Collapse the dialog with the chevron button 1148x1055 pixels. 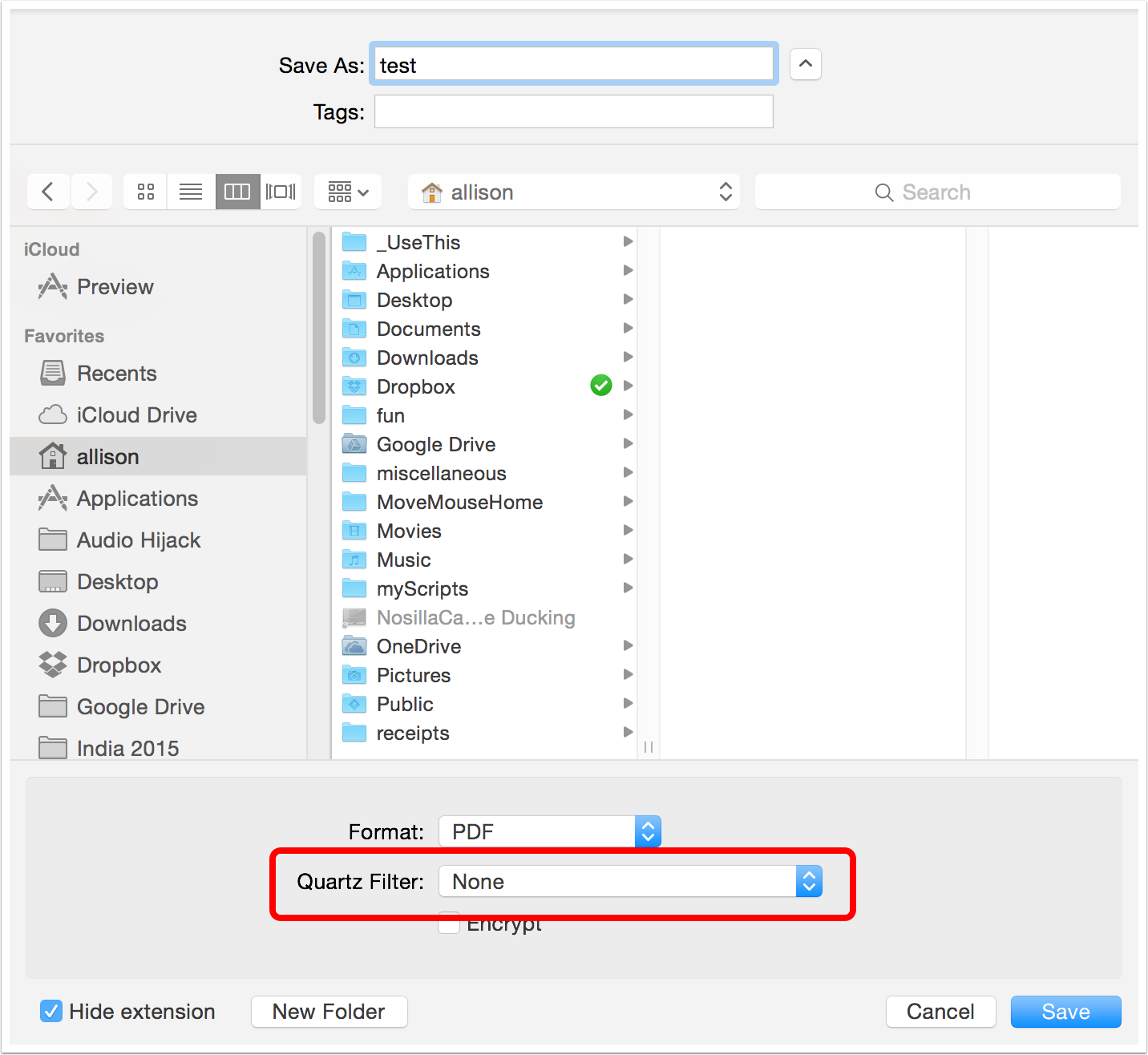[x=806, y=64]
